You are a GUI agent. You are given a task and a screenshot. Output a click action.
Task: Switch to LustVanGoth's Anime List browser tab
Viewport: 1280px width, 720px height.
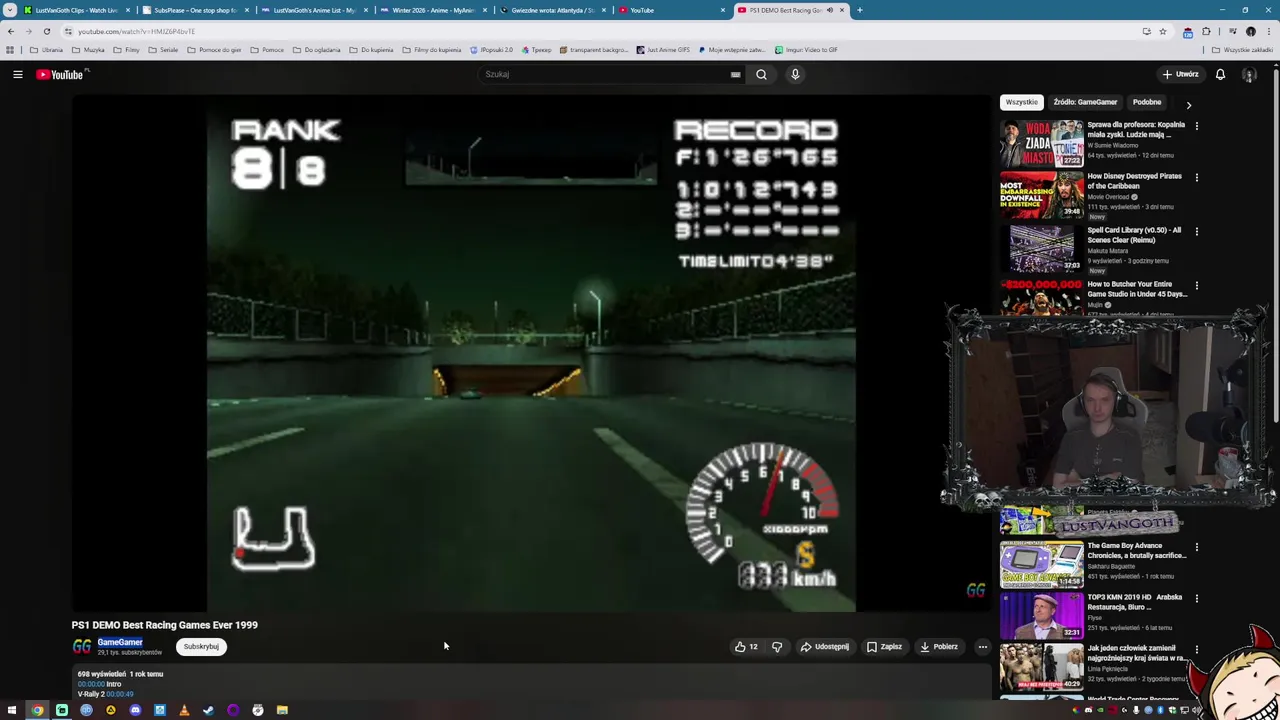(x=314, y=10)
